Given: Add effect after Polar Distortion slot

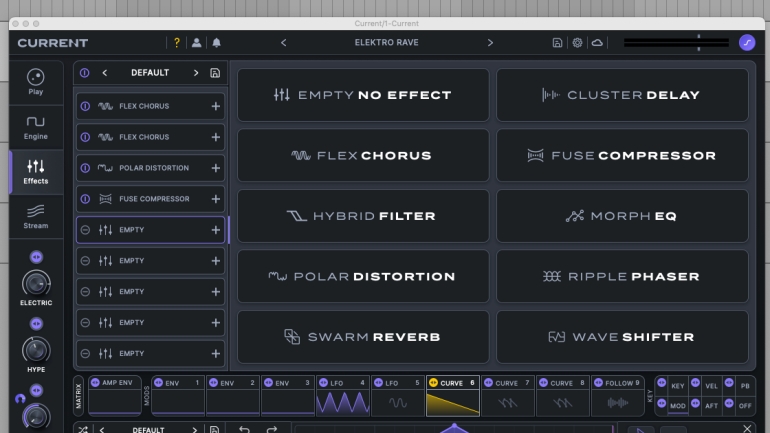Looking at the screenshot, I should click(x=216, y=168).
